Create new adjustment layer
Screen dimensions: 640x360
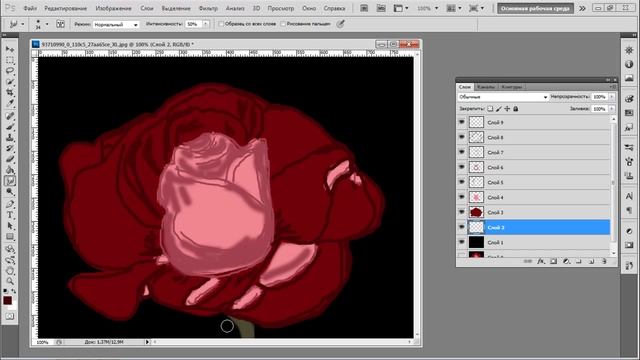tap(566, 261)
